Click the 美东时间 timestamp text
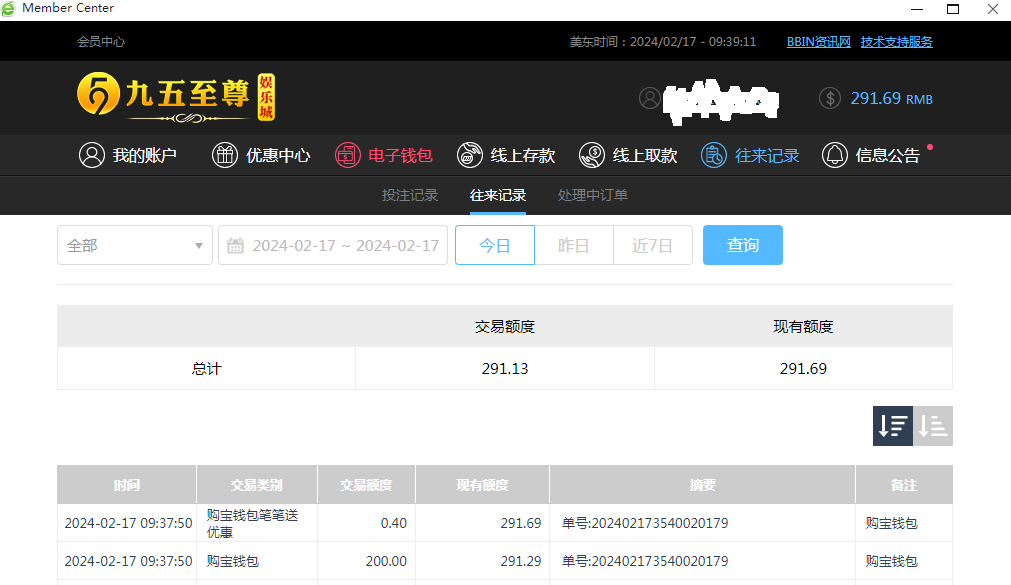Screen dimensions: 1011x585 click(662, 42)
